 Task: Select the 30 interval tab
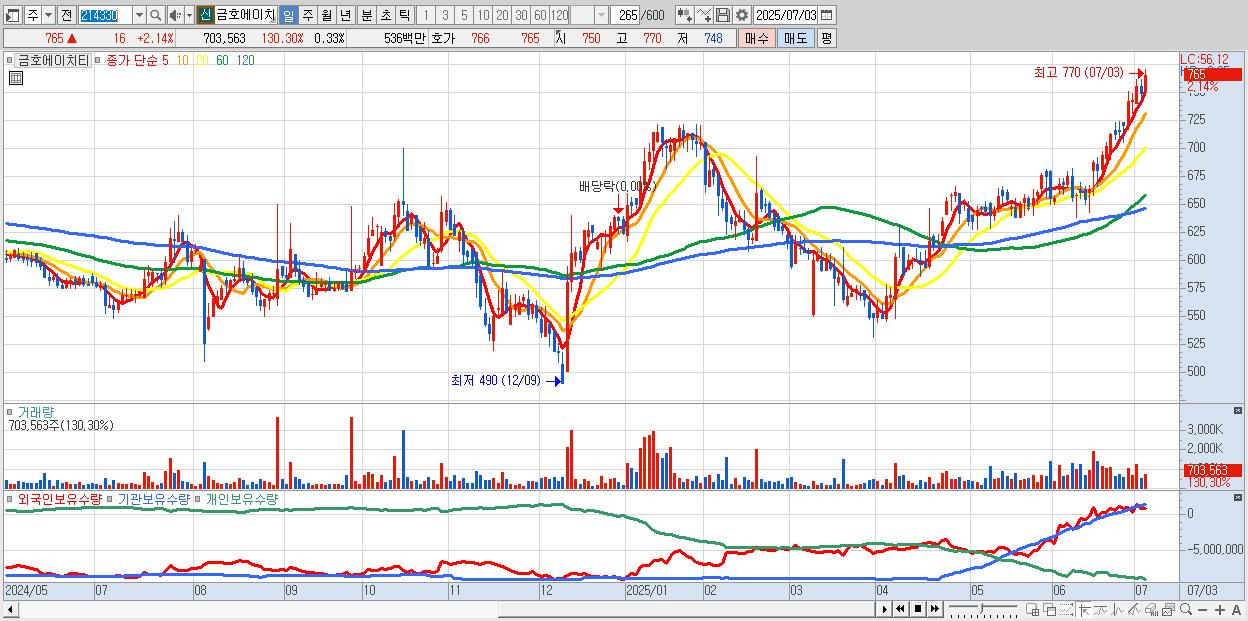tap(521, 15)
